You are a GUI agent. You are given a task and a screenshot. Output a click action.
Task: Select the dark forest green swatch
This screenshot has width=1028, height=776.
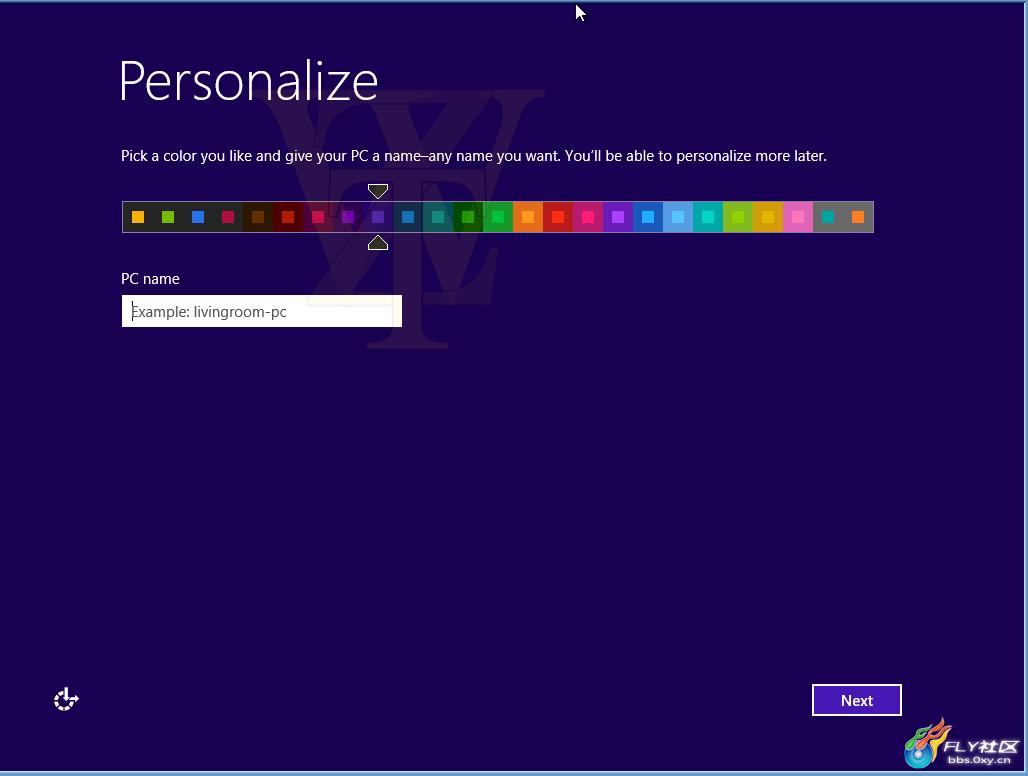point(468,217)
